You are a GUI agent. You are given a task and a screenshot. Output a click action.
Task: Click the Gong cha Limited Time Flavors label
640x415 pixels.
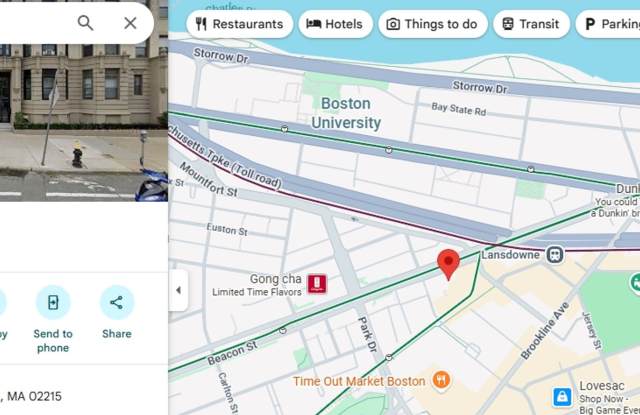pyautogui.click(x=257, y=285)
